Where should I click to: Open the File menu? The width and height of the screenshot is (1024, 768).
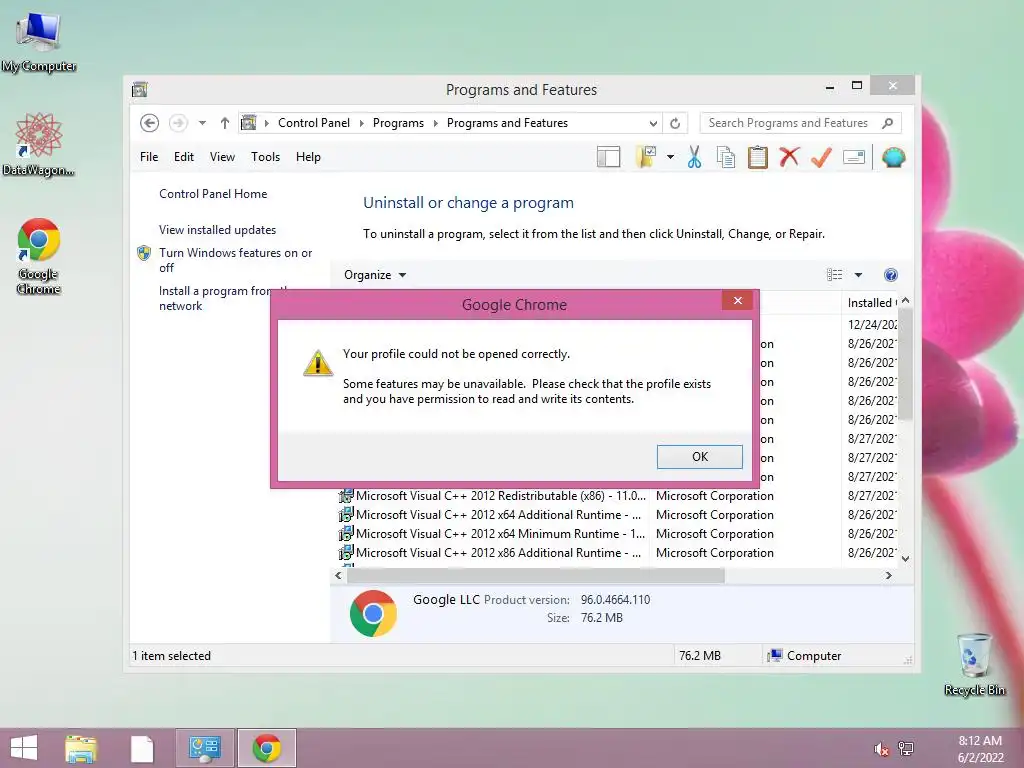click(x=149, y=157)
